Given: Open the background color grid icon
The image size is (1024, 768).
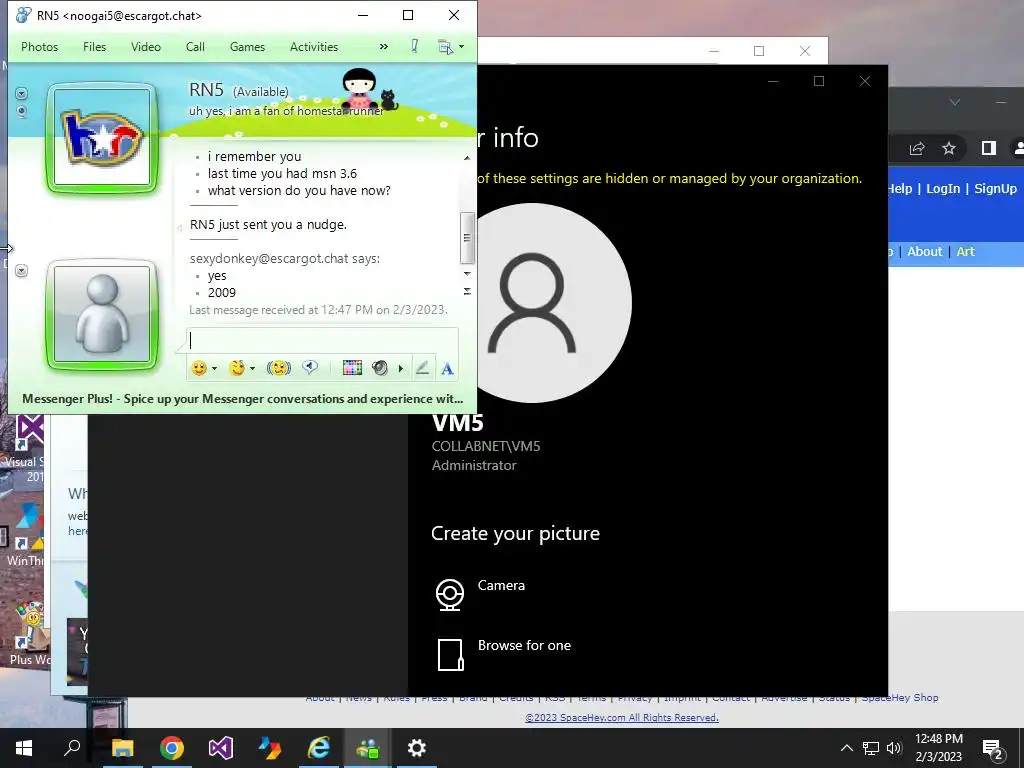Looking at the screenshot, I should 352,368.
